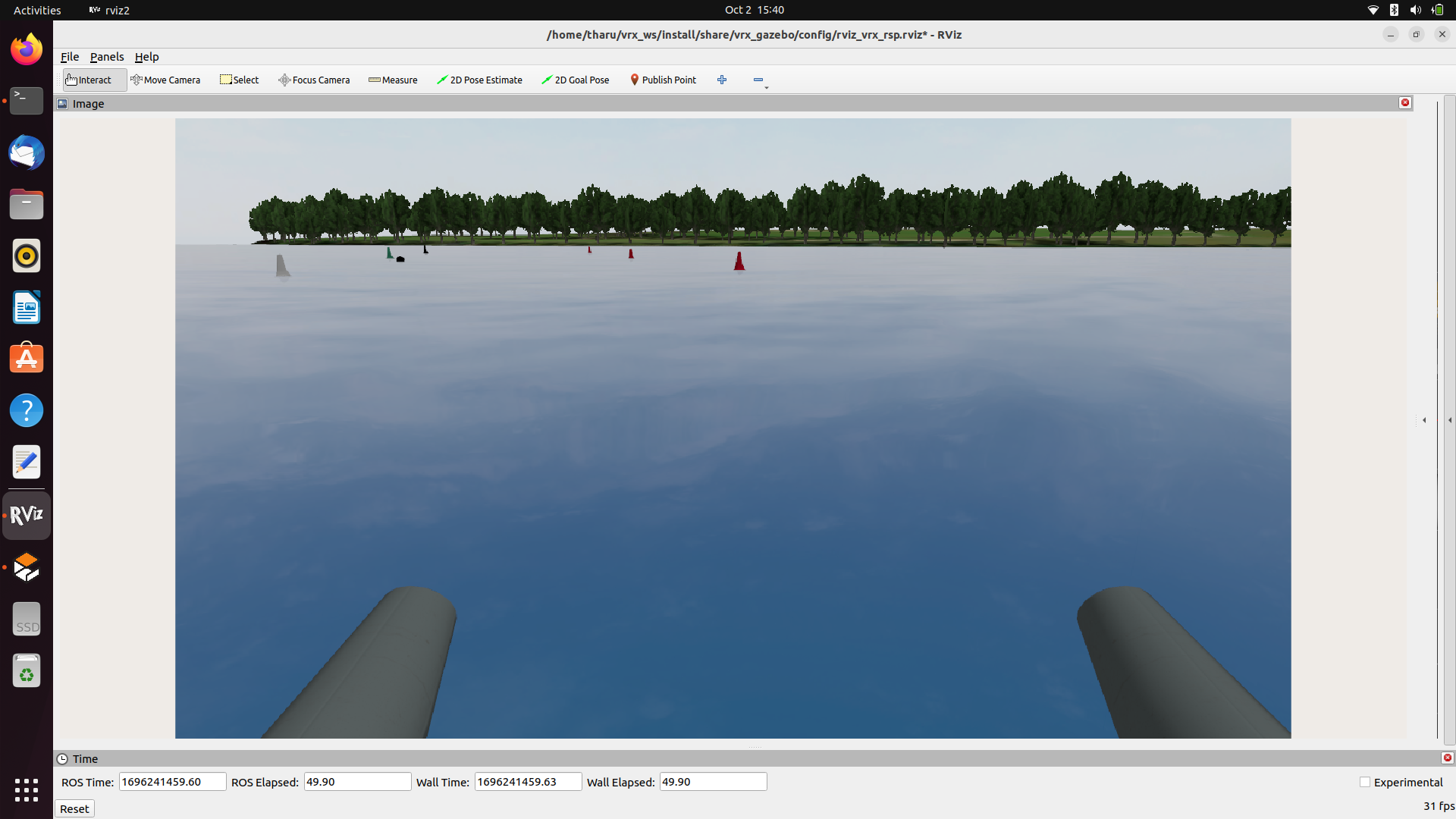Choose the Select tool
This screenshot has height=819, width=1456.
tap(240, 80)
